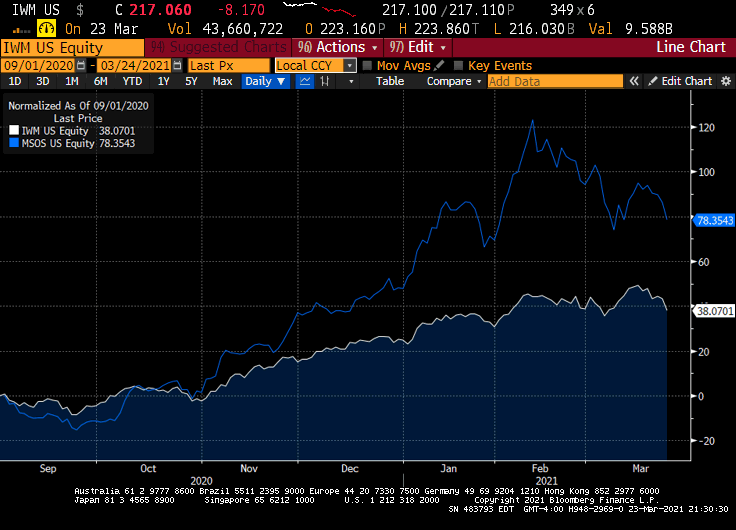
Task: Click the end date field 03/24/2021
Action: tap(135, 65)
